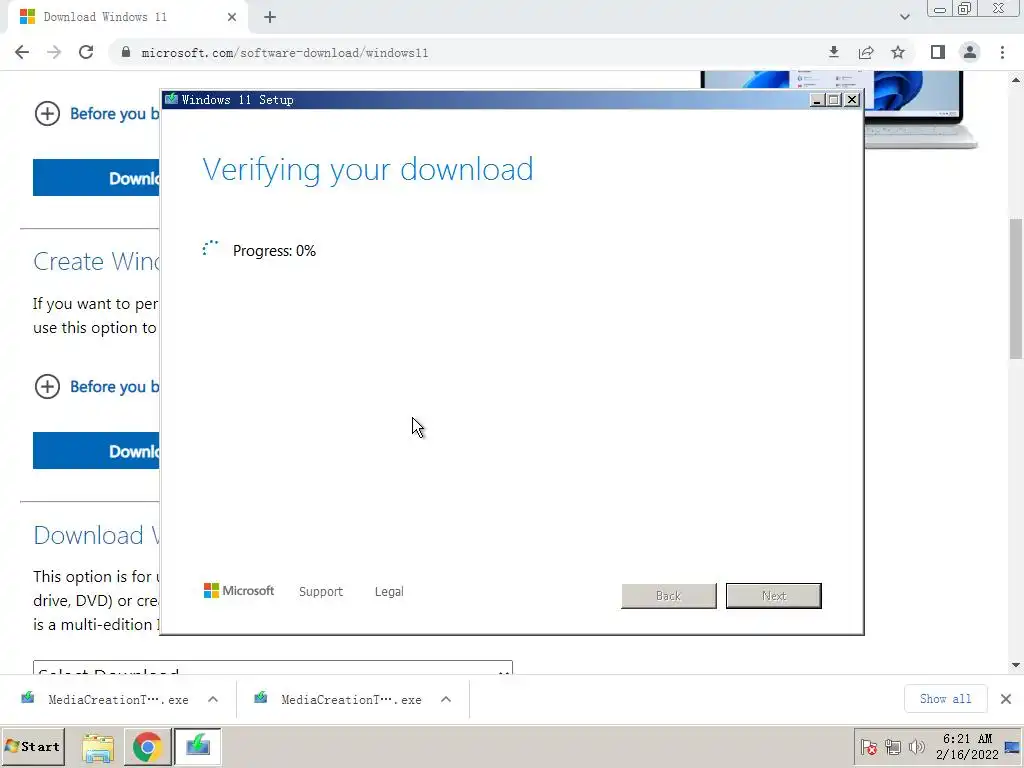
Task: Open File Explorer from the taskbar
Action: tap(98, 747)
